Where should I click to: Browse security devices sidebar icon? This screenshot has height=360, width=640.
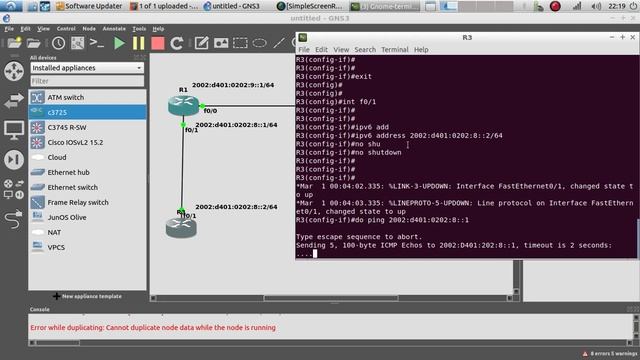click(x=14, y=160)
